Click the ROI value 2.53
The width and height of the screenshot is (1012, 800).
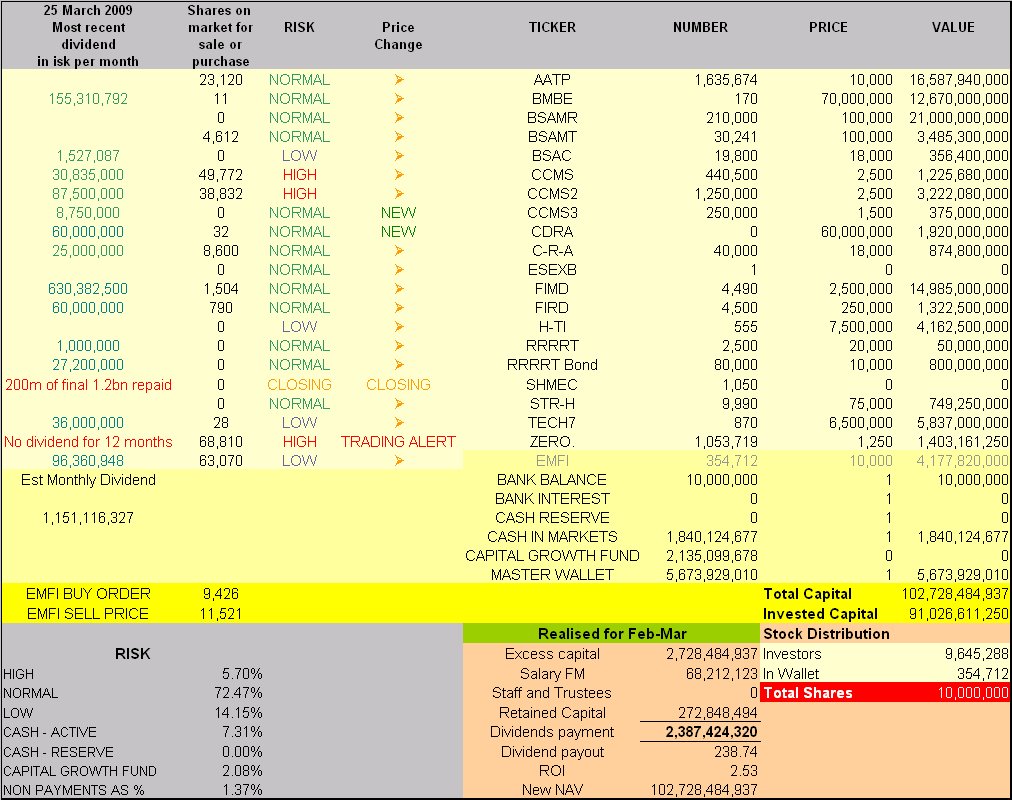[744, 771]
